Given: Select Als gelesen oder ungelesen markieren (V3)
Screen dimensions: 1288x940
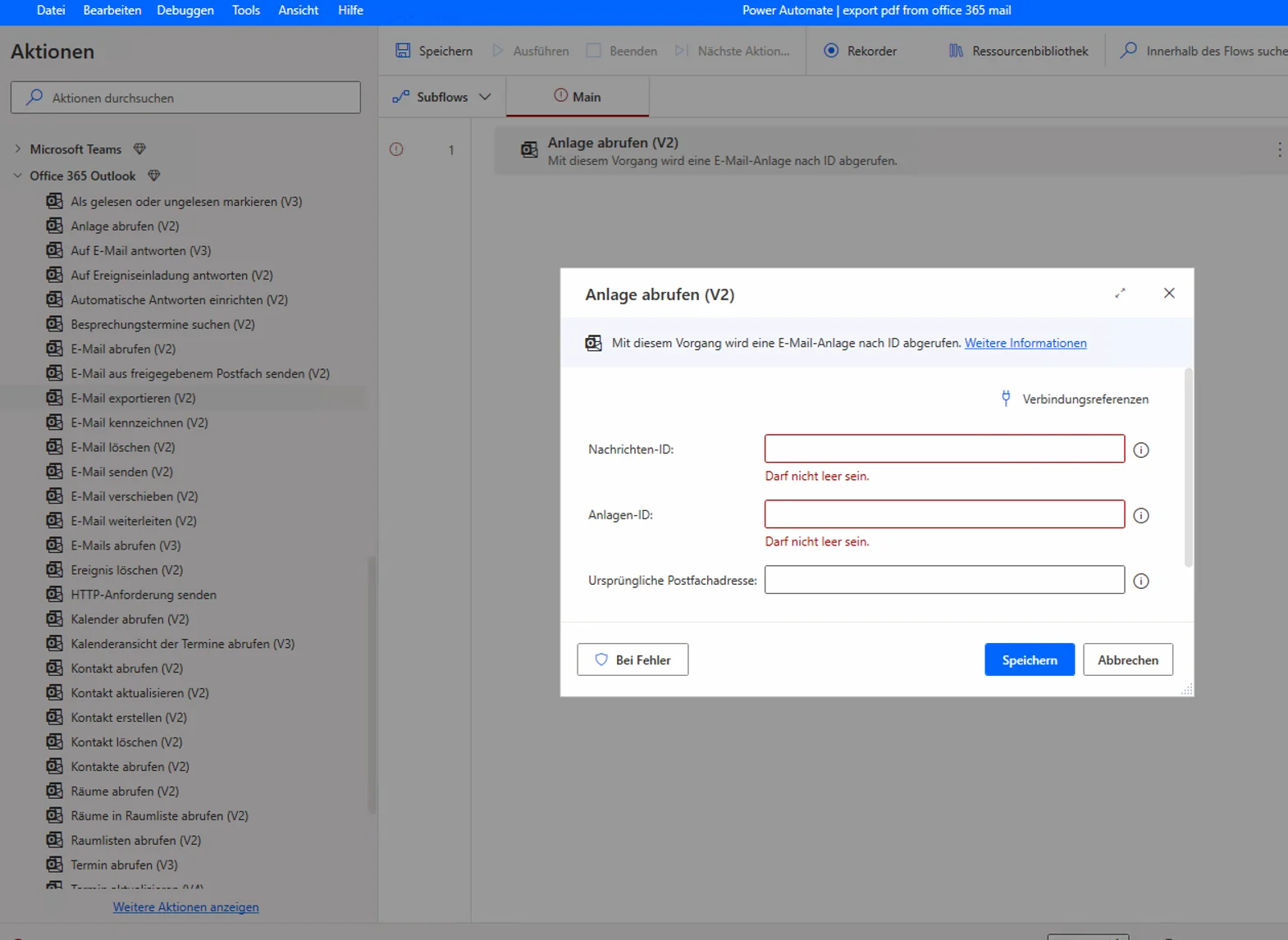Looking at the screenshot, I should tap(186, 202).
